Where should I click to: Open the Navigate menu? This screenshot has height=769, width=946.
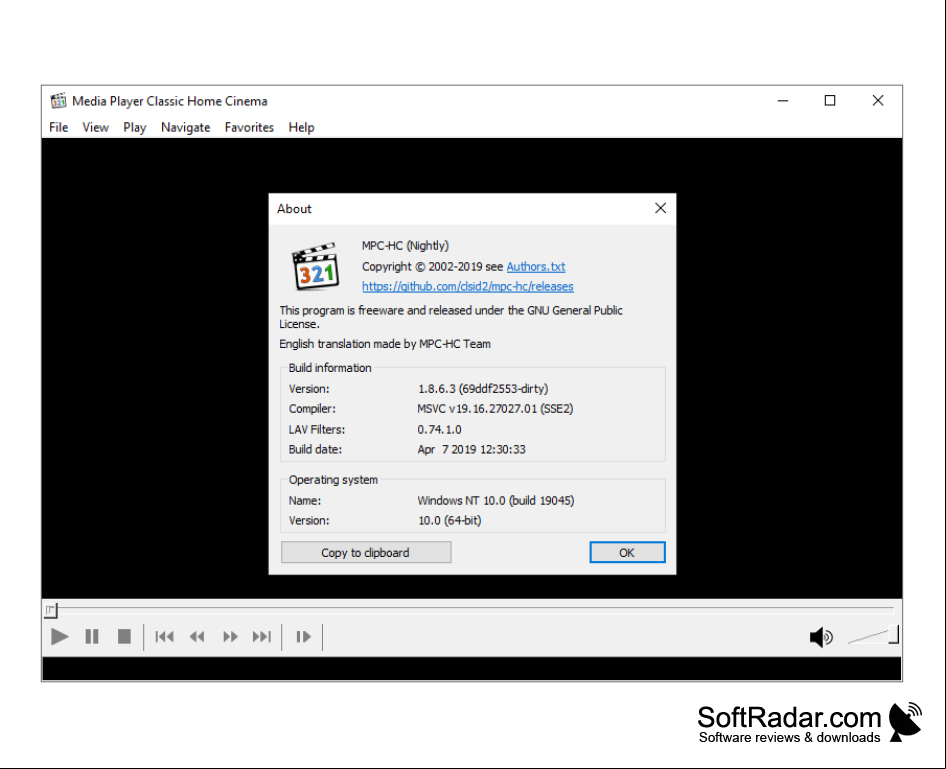185,127
